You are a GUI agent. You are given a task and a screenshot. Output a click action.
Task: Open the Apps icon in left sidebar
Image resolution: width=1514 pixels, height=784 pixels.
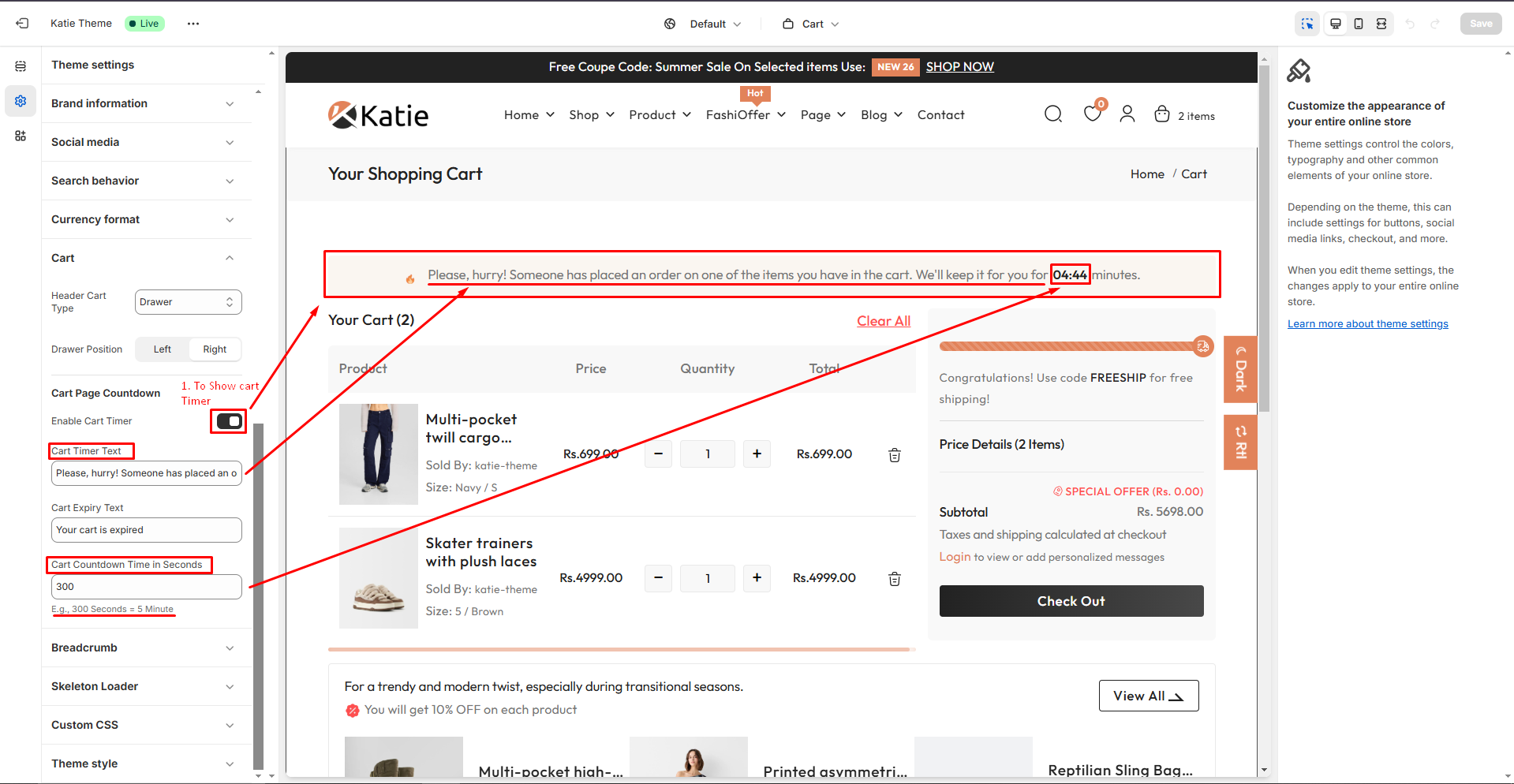pyautogui.click(x=21, y=136)
